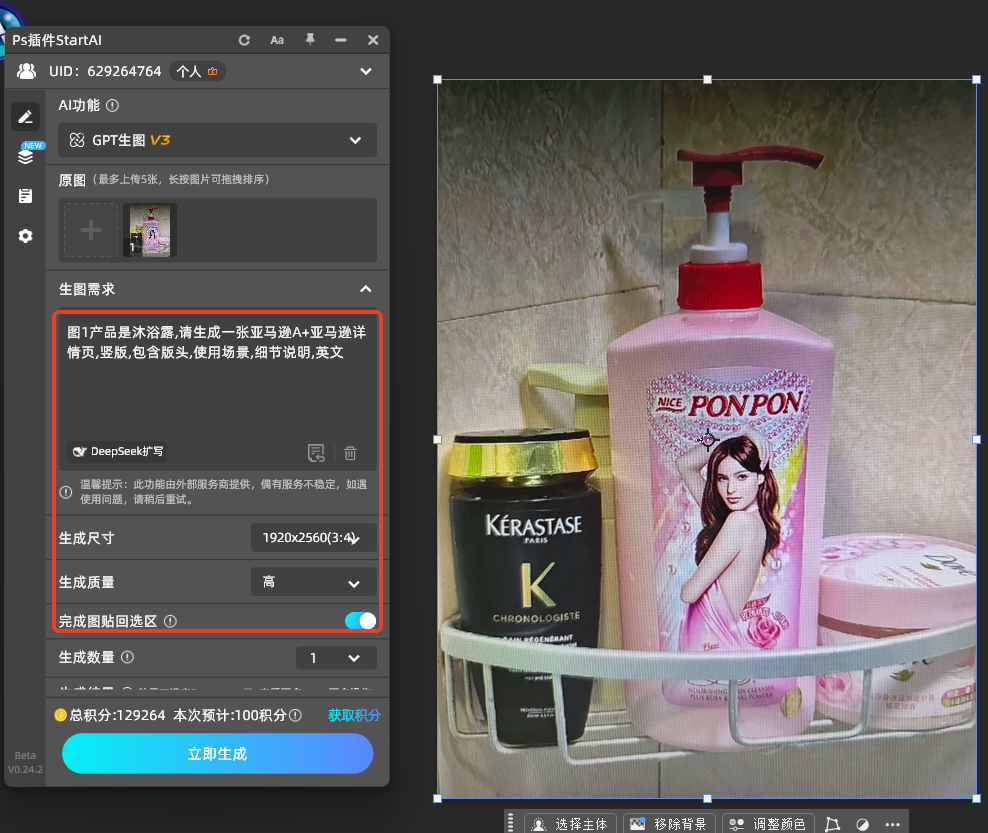Minimize the StartAI plugin panel
This screenshot has height=833, width=988.
coord(341,40)
